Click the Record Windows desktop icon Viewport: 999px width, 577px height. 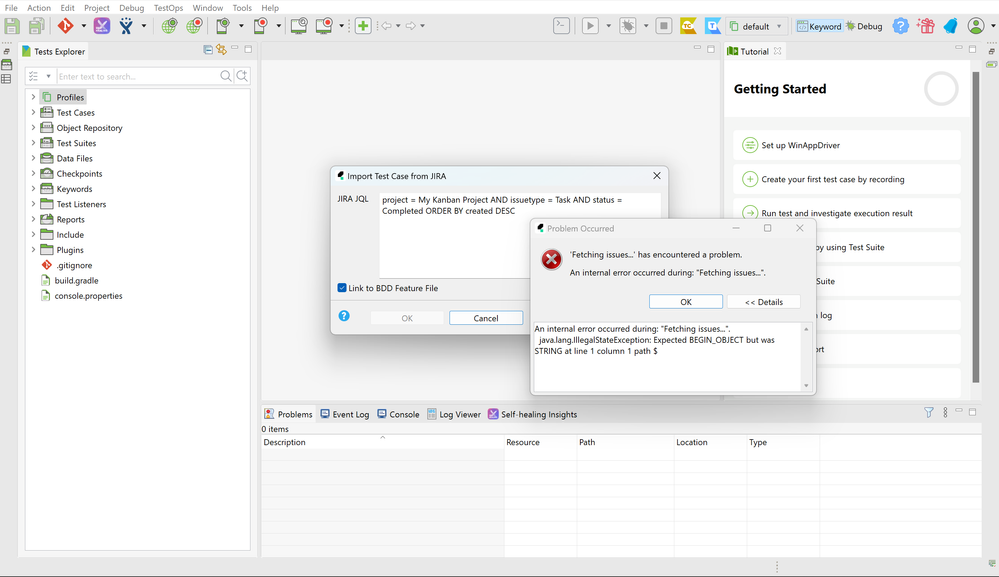tap(324, 26)
